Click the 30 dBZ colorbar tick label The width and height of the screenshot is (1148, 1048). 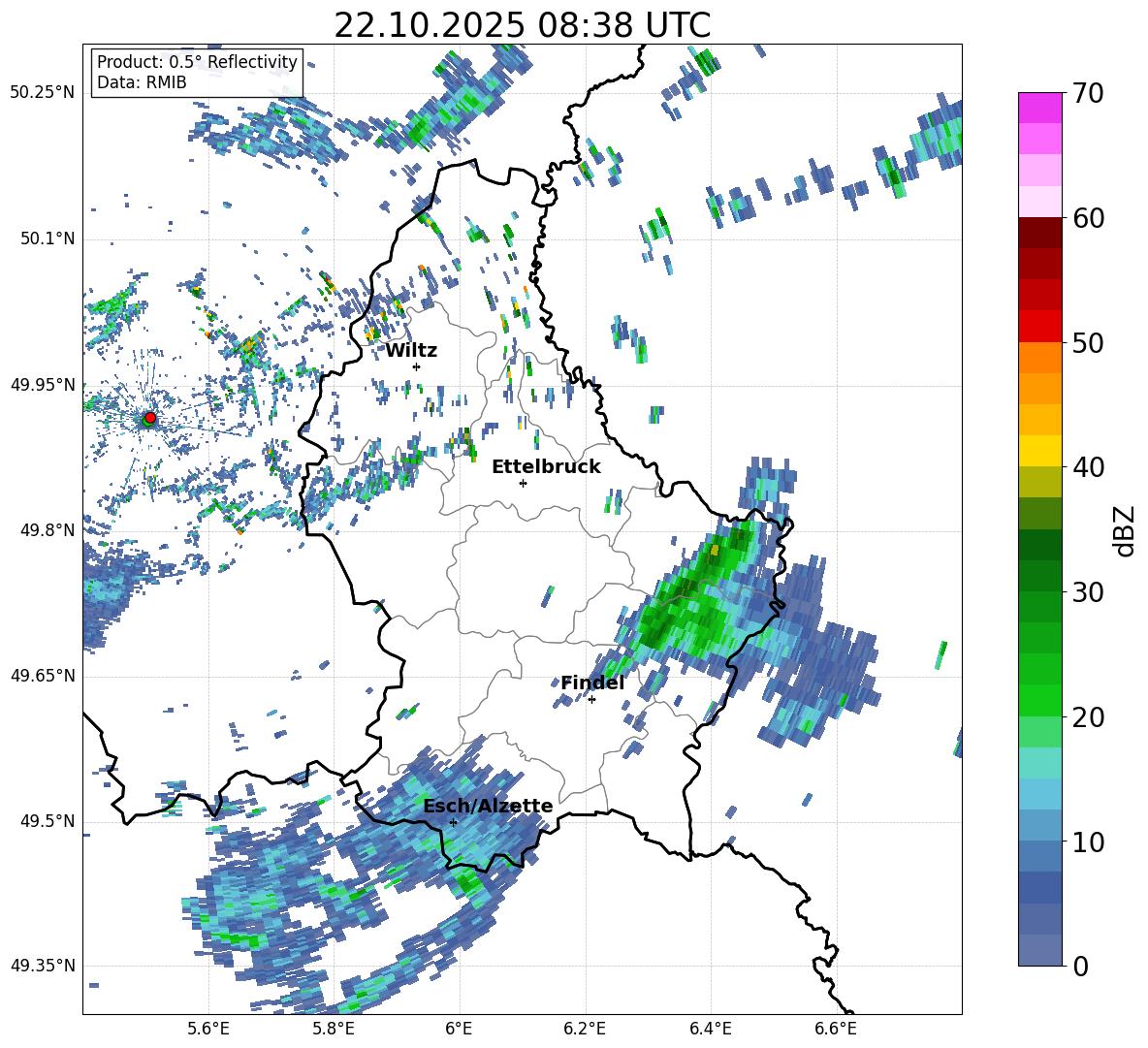[1088, 592]
